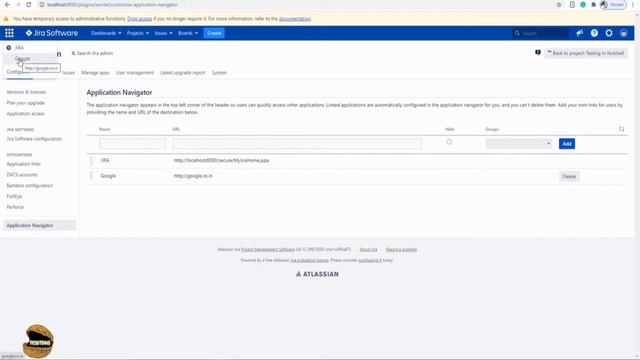
Task: Expand the Issues header menu
Action: click(x=163, y=33)
